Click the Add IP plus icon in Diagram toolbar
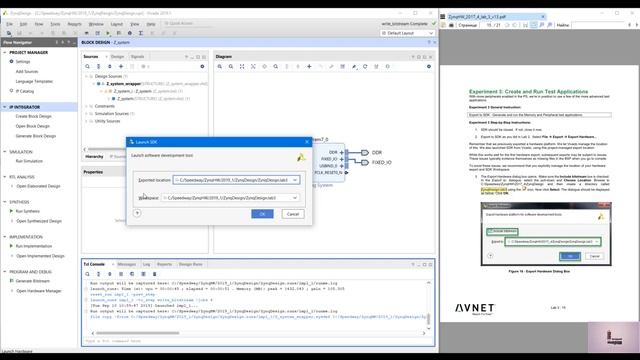 pos(309,66)
